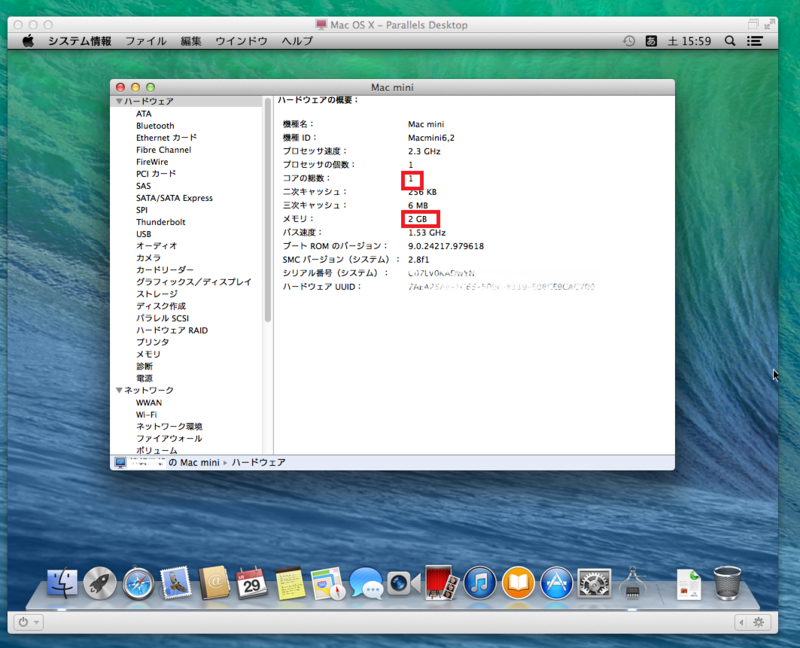This screenshot has width=800, height=648.
Task: Select USB in the sidebar
Action: (x=143, y=234)
